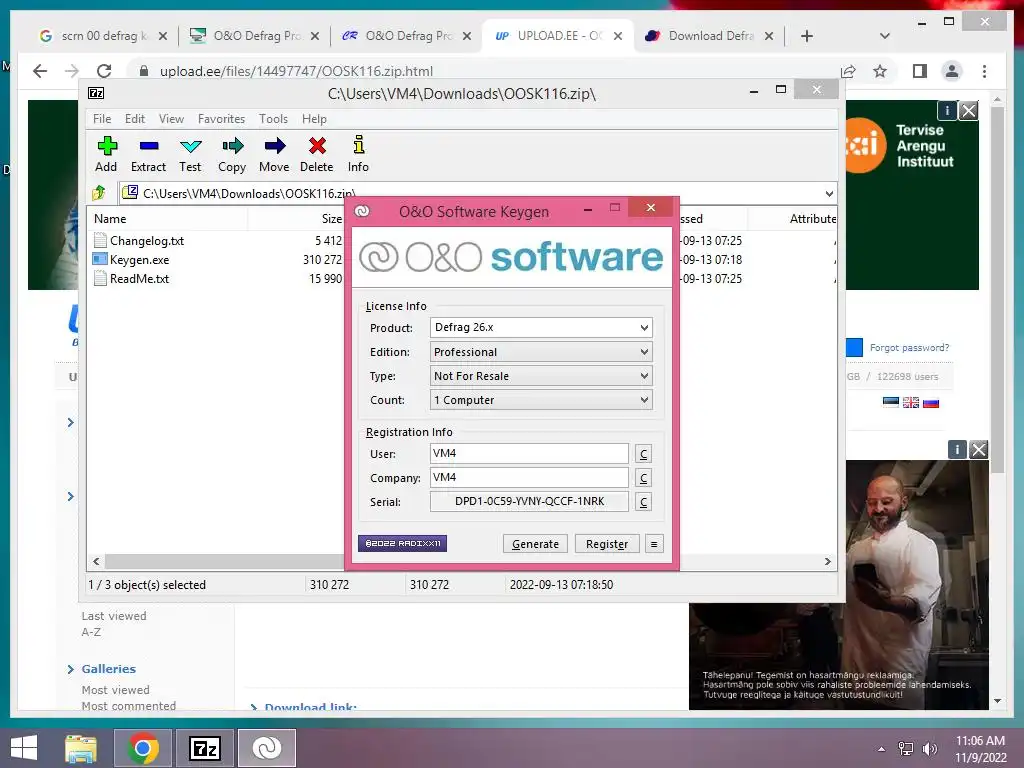
Task: Bookmark this page with the star icon
Action: (880, 71)
